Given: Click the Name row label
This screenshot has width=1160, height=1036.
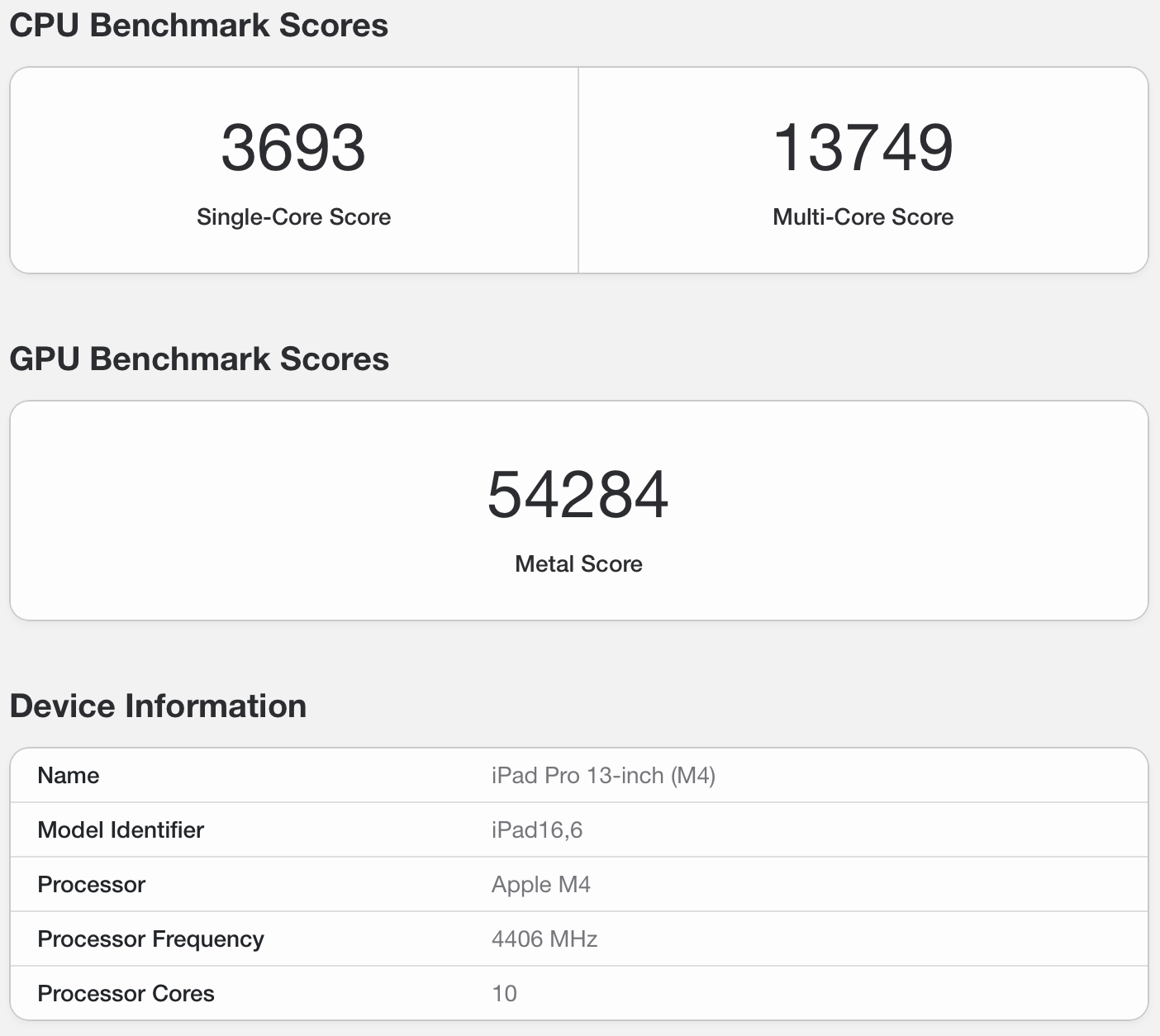Looking at the screenshot, I should [69, 776].
